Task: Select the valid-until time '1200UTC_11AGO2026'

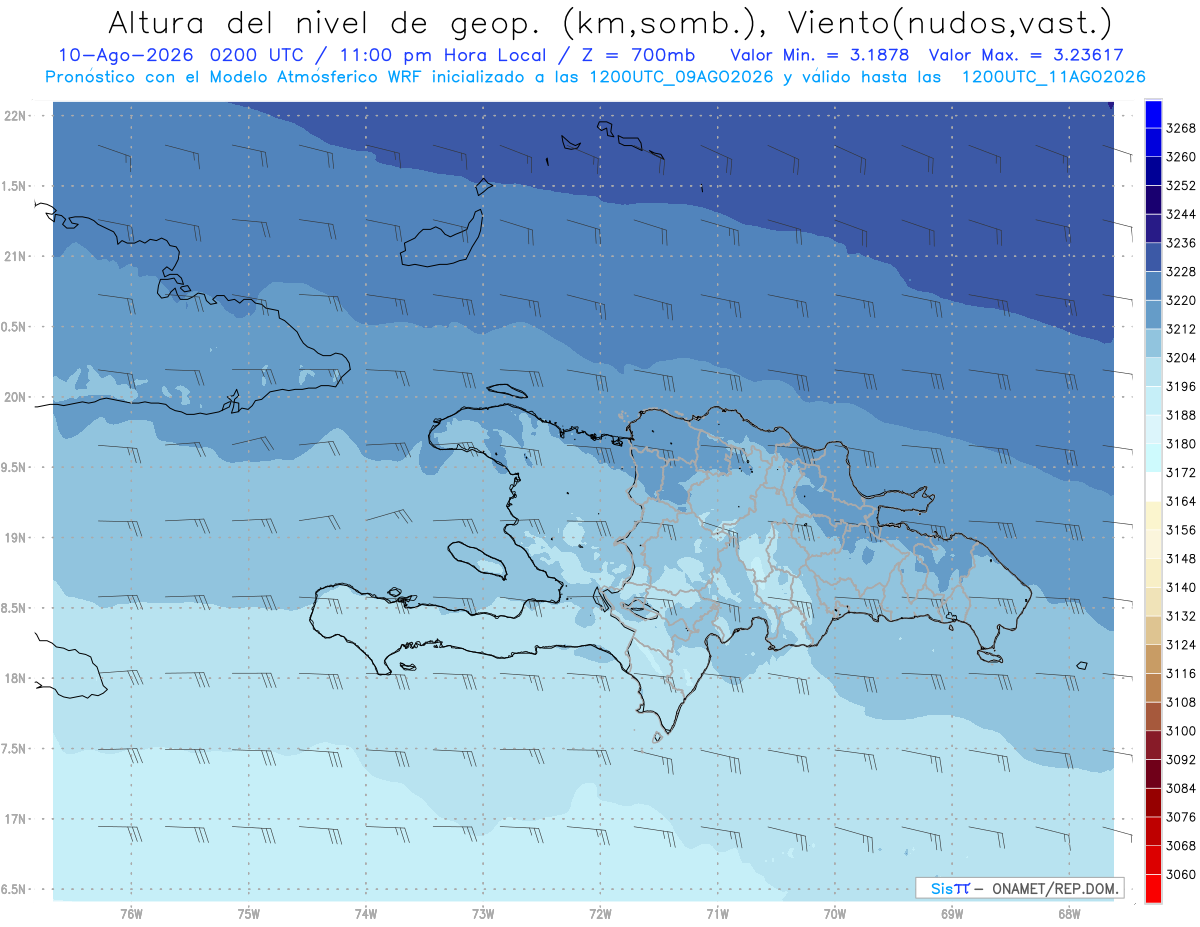Action: click(1053, 77)
